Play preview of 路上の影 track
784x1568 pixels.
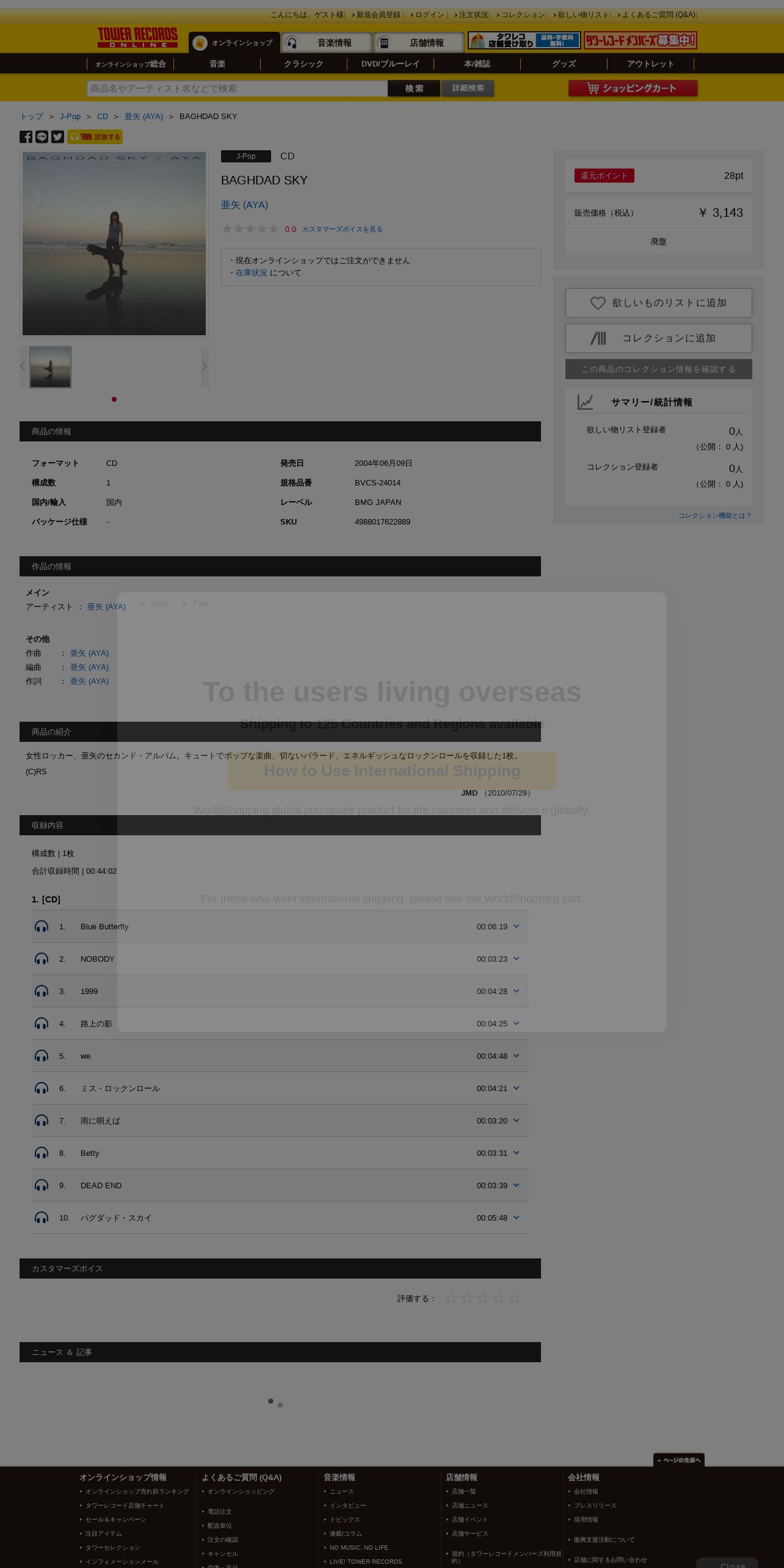tap(42, 1023)
